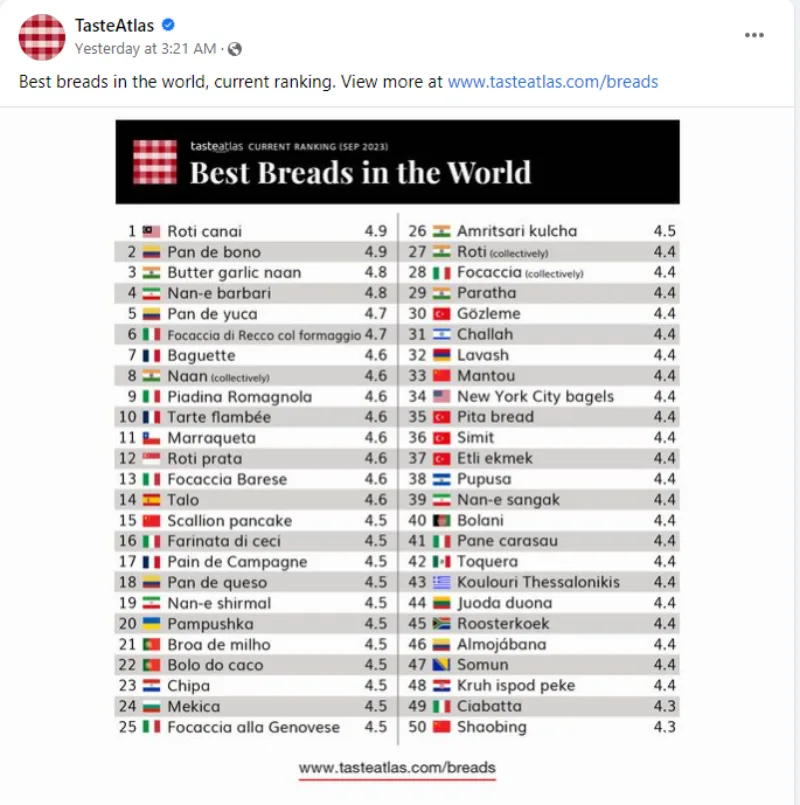Image resolution: width=800 pixels, height=805 pixels.
Task: Click the TasteAtlas profile picture
Action: tap(42, 38)
